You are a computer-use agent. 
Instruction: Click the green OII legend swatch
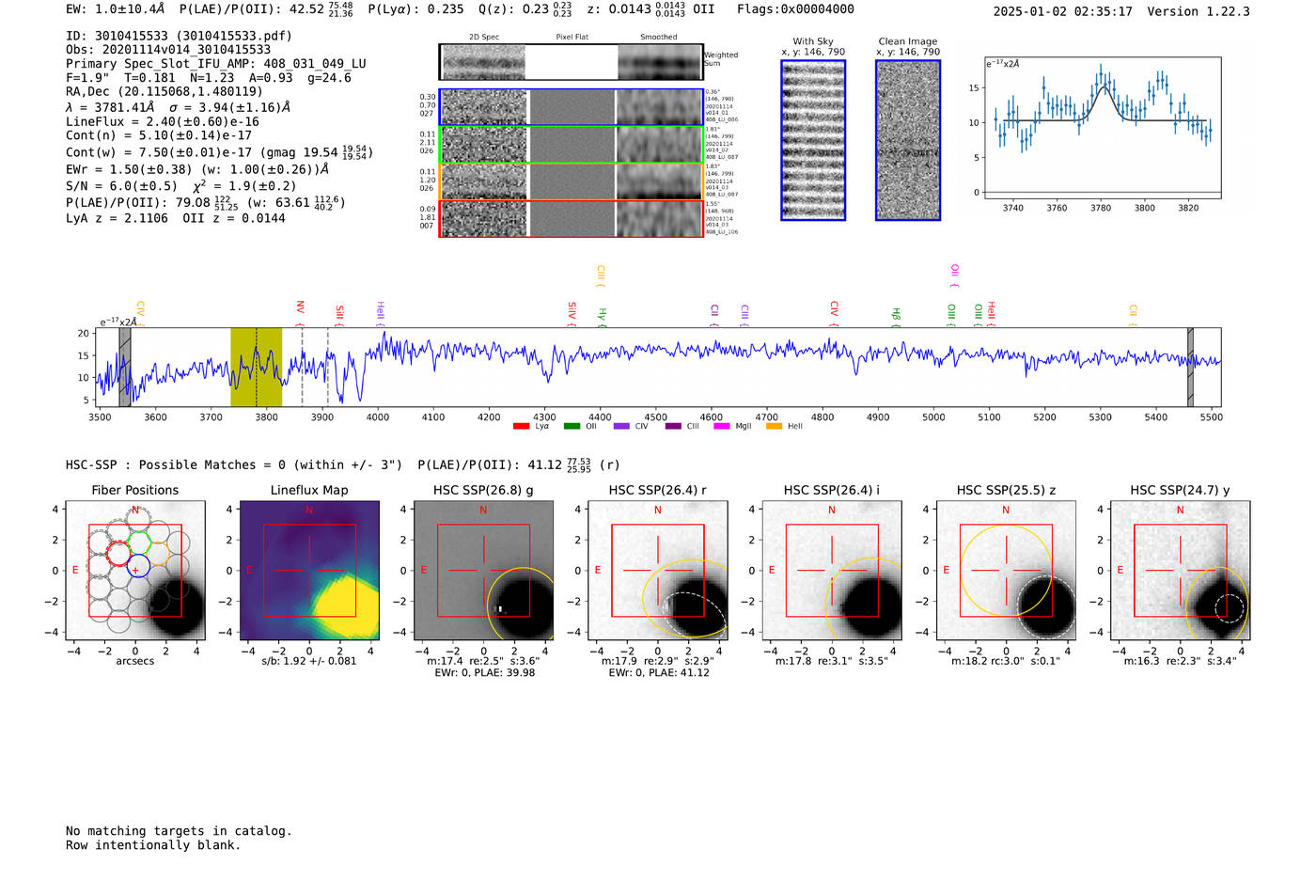click(x=572, y=426)
